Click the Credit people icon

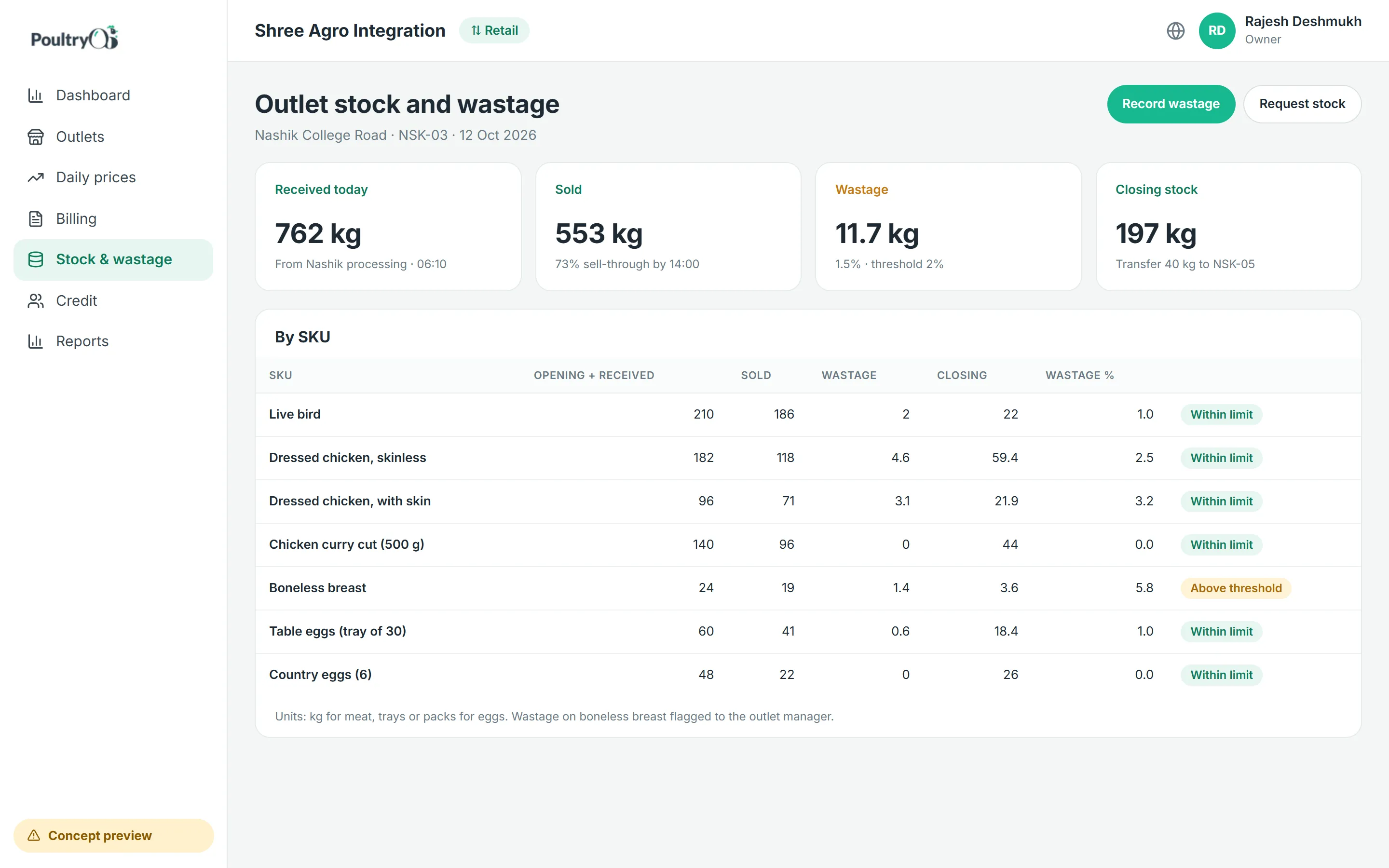[36, 301]
